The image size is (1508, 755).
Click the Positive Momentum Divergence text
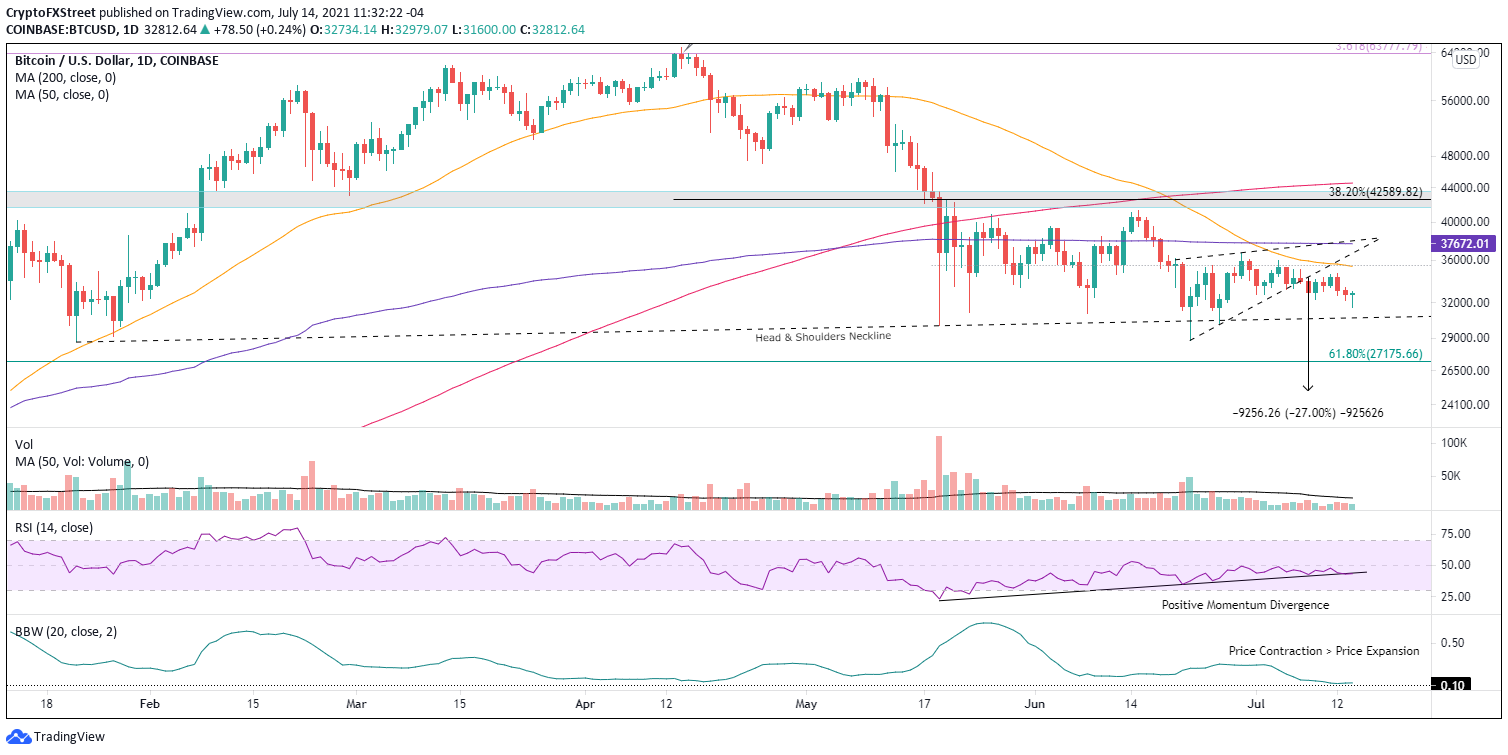pyautogui.click(x=1245, y=605)
